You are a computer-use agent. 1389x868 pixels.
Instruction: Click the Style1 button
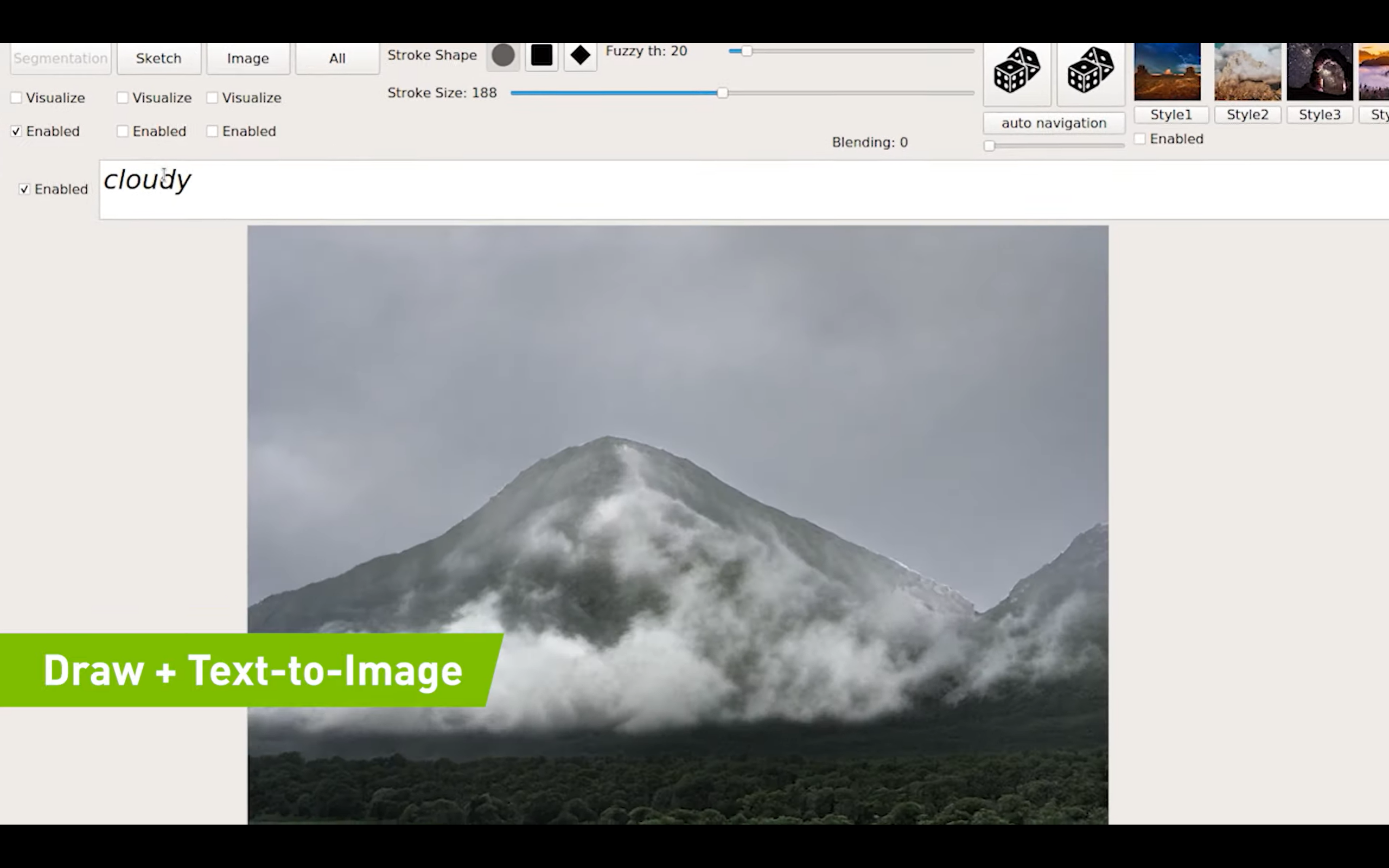1171,115
